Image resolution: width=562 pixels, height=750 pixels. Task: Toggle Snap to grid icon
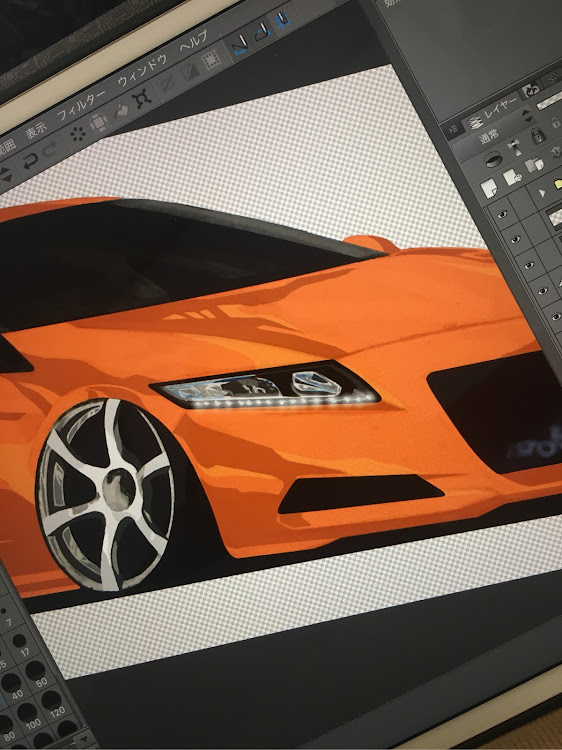click(x=283, y=21)
